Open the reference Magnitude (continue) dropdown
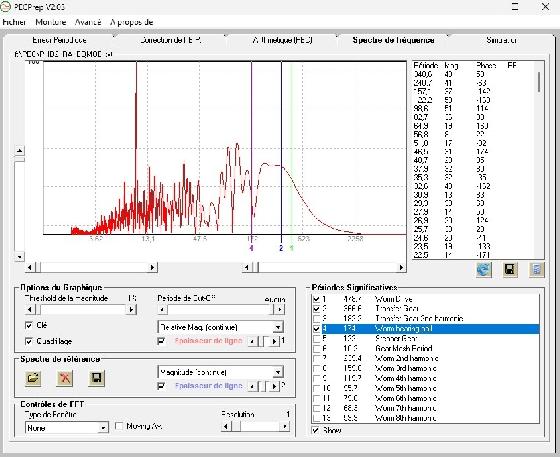The height and width of the screenshot is (457, 560). click(279, 372)
